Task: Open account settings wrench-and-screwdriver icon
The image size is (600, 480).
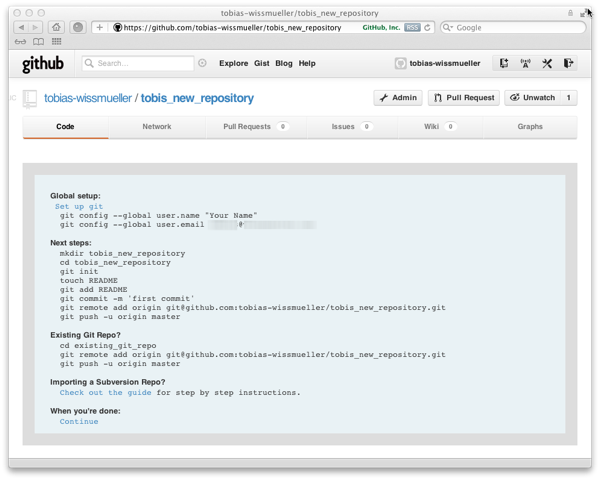Action: (547, 63)
